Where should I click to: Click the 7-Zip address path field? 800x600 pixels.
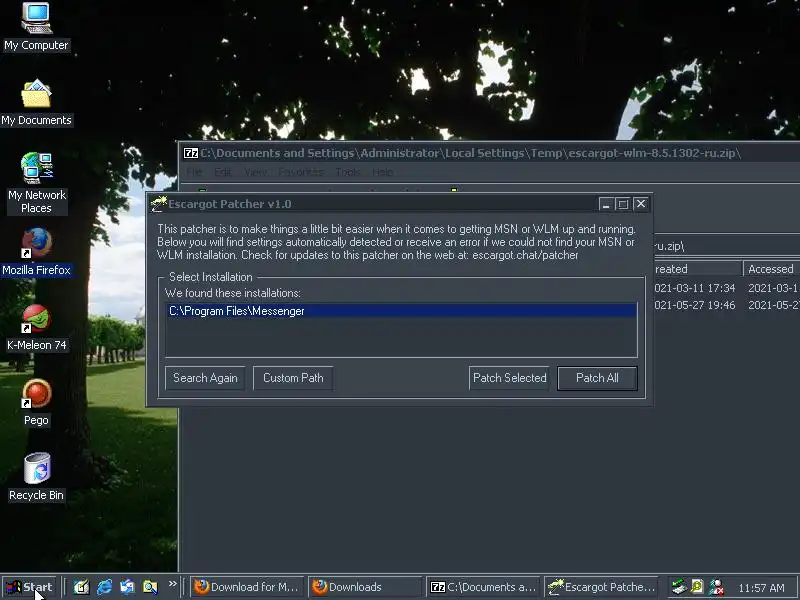click(727, 246)
